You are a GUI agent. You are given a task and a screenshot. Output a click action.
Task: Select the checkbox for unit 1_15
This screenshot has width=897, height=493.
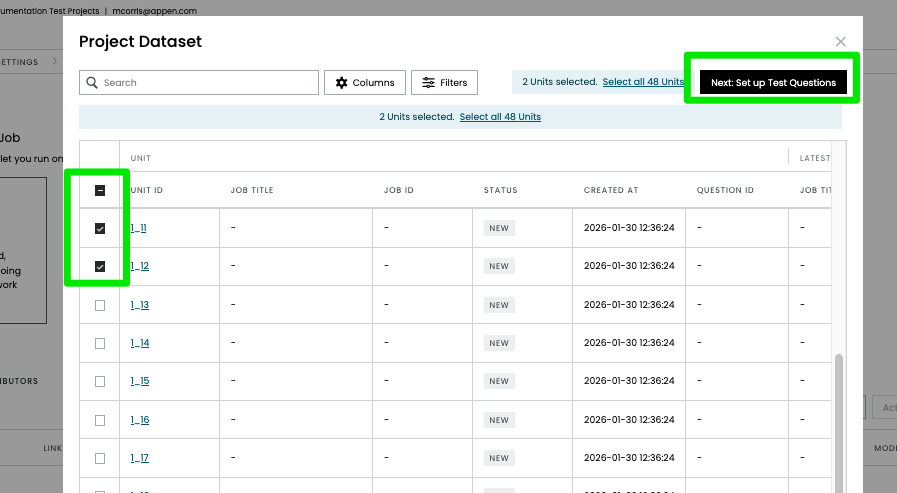pos(100,381)
